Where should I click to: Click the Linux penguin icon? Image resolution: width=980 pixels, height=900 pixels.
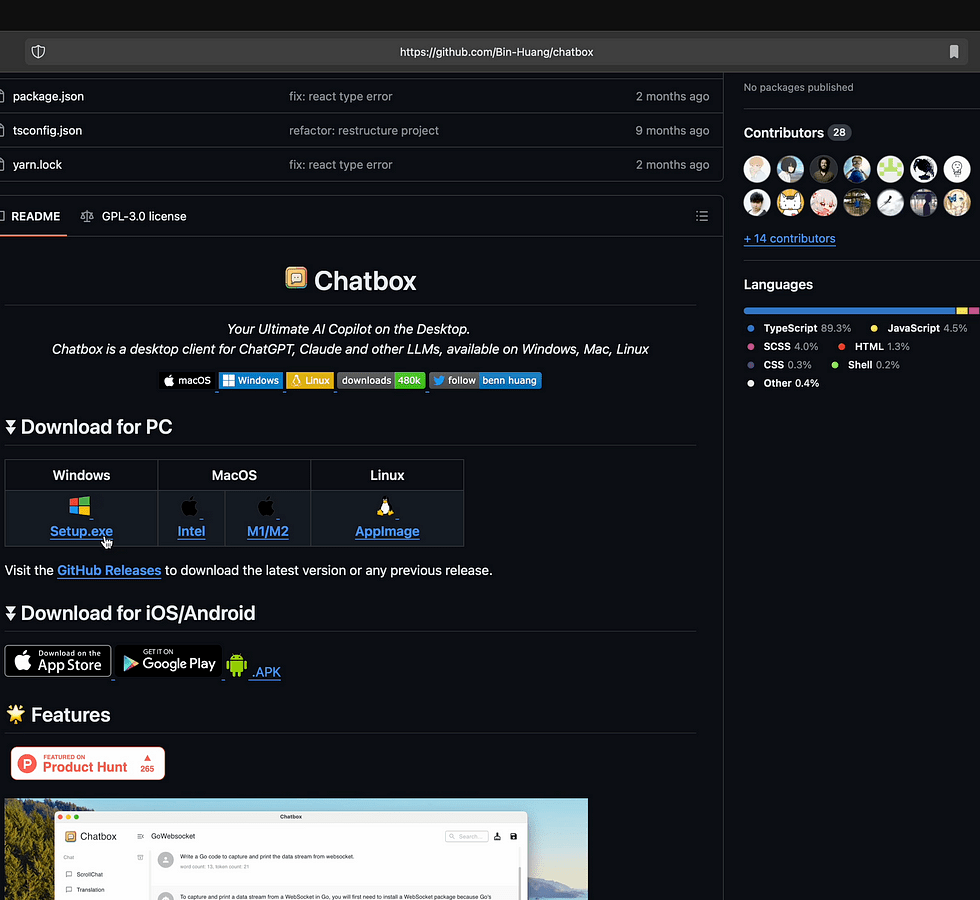385,507
